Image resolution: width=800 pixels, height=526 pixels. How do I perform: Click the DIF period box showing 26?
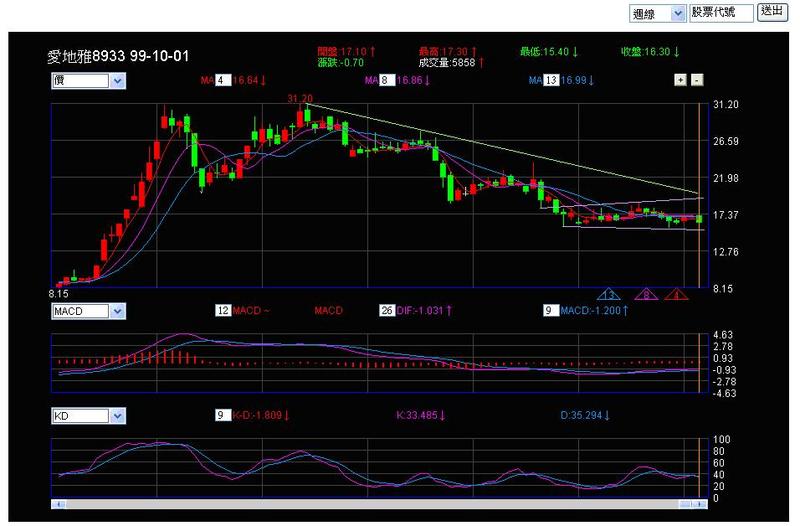(x=387, y=311)
